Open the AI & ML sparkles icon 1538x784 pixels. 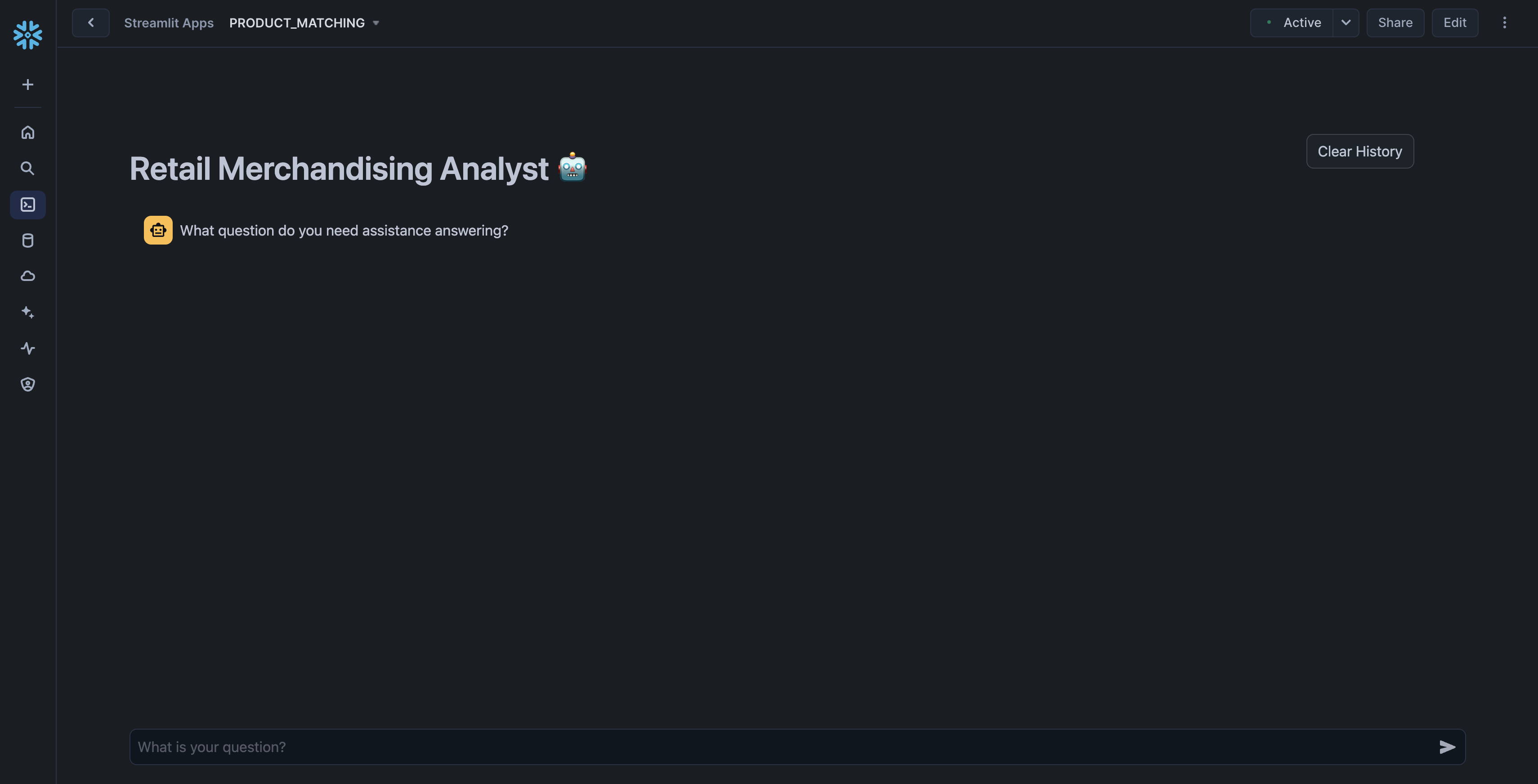point(27,312)
